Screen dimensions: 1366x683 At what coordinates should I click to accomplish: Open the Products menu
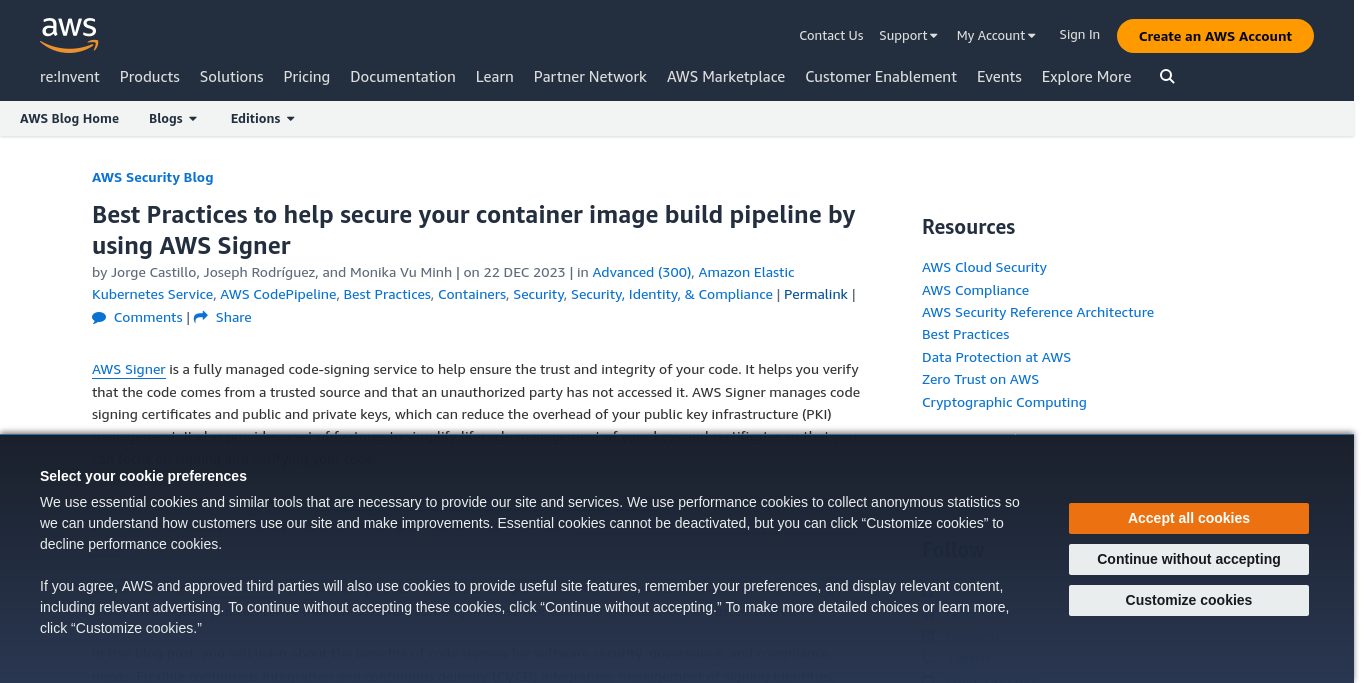tap(149, 77)
